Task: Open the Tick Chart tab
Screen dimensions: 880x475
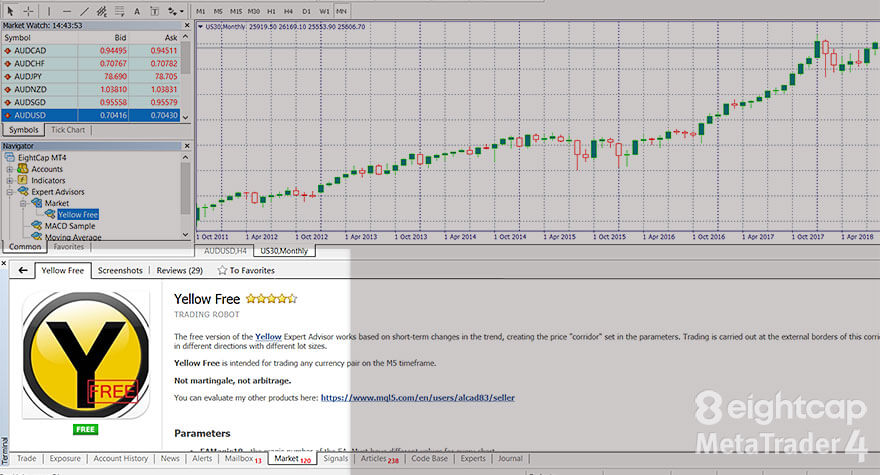Action: pos(68,130)
